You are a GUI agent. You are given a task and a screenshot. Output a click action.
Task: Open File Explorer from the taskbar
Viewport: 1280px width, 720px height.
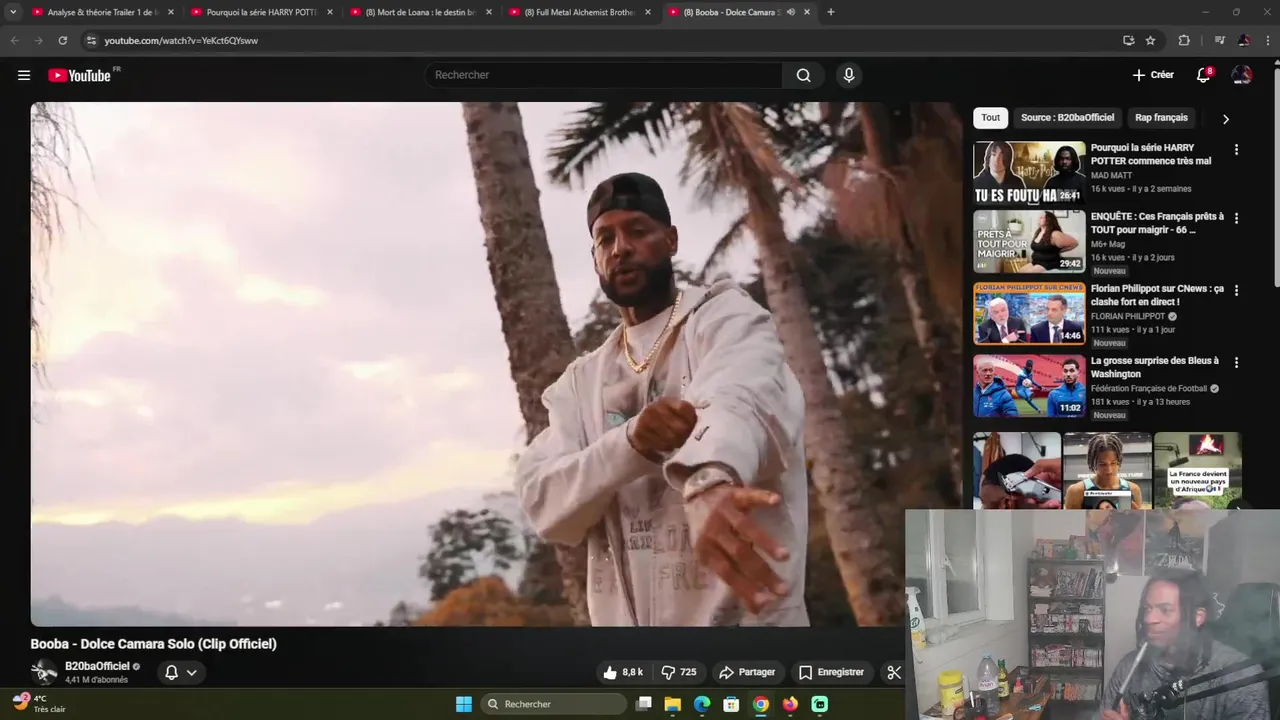click(x=673, y=704)
